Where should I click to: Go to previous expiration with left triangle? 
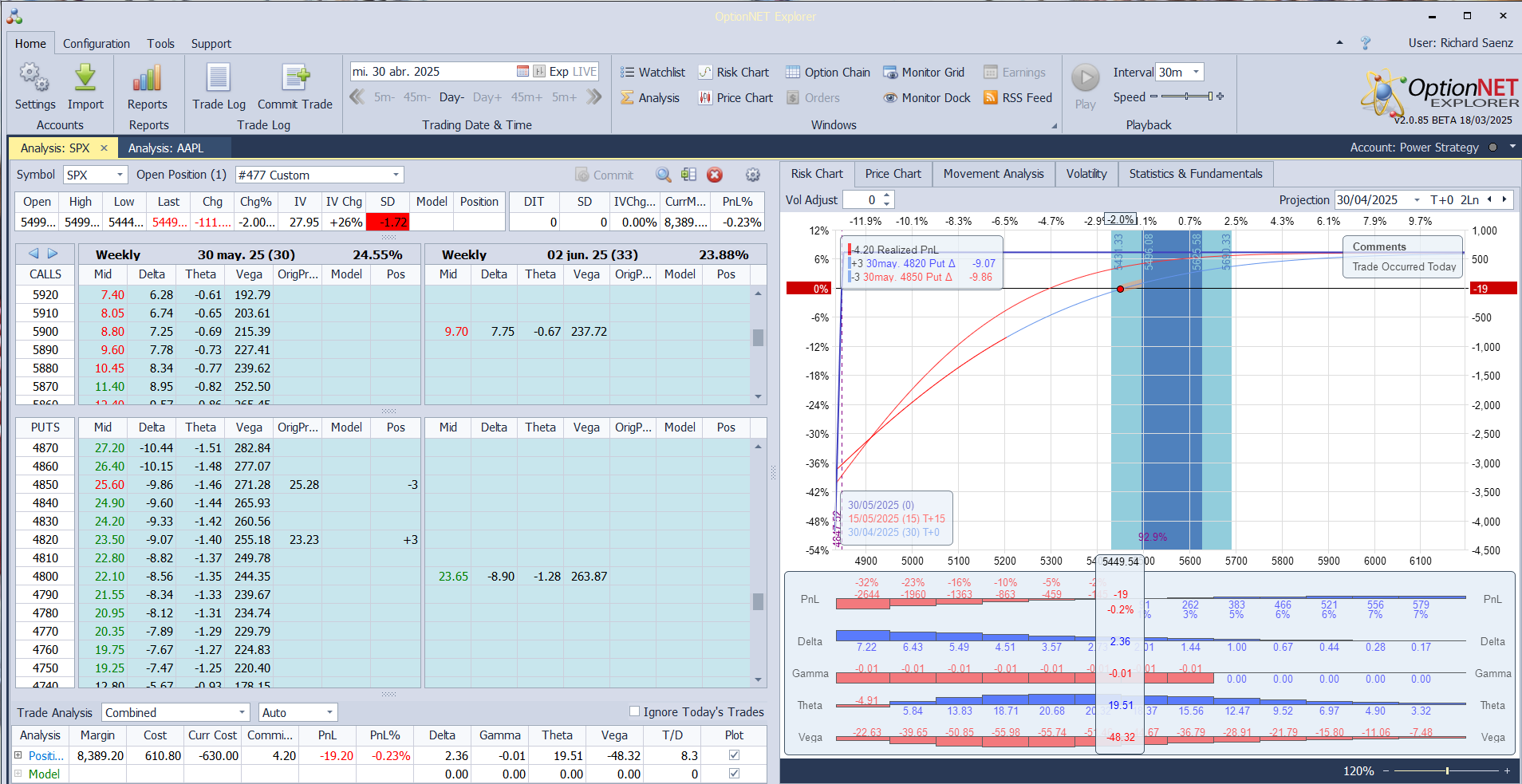click(x=34, y=254)
